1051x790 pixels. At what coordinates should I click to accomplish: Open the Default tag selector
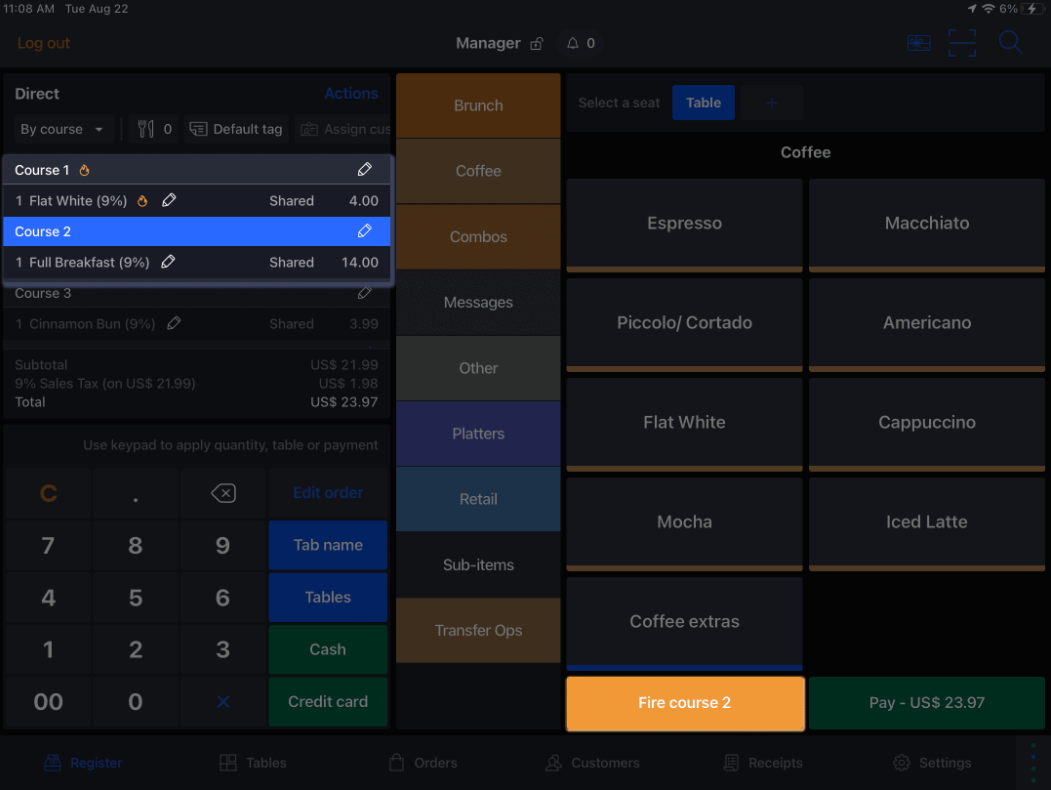point(237,129)
